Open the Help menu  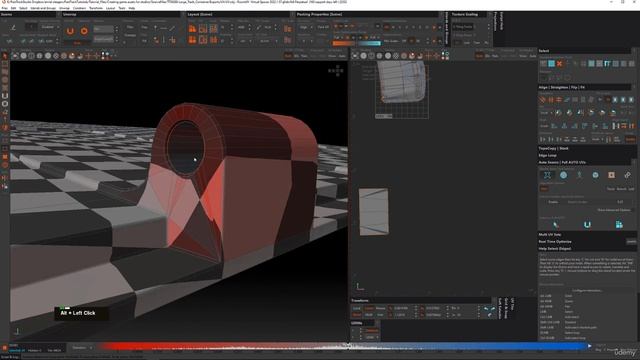click(x=131, y=8)
